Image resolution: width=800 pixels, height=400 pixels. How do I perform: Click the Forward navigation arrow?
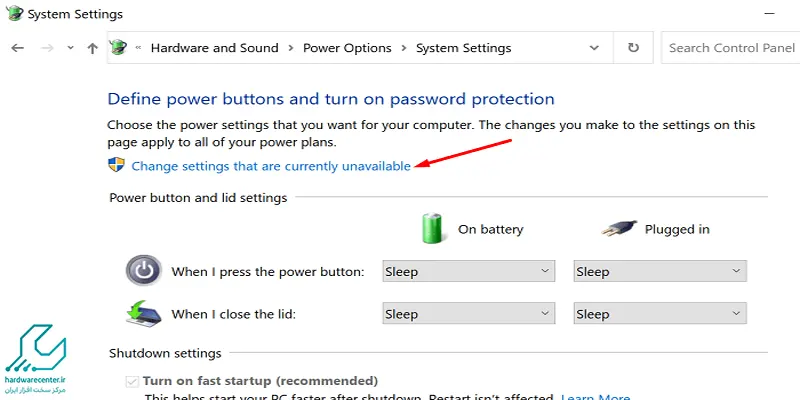[x=47, y=48]
